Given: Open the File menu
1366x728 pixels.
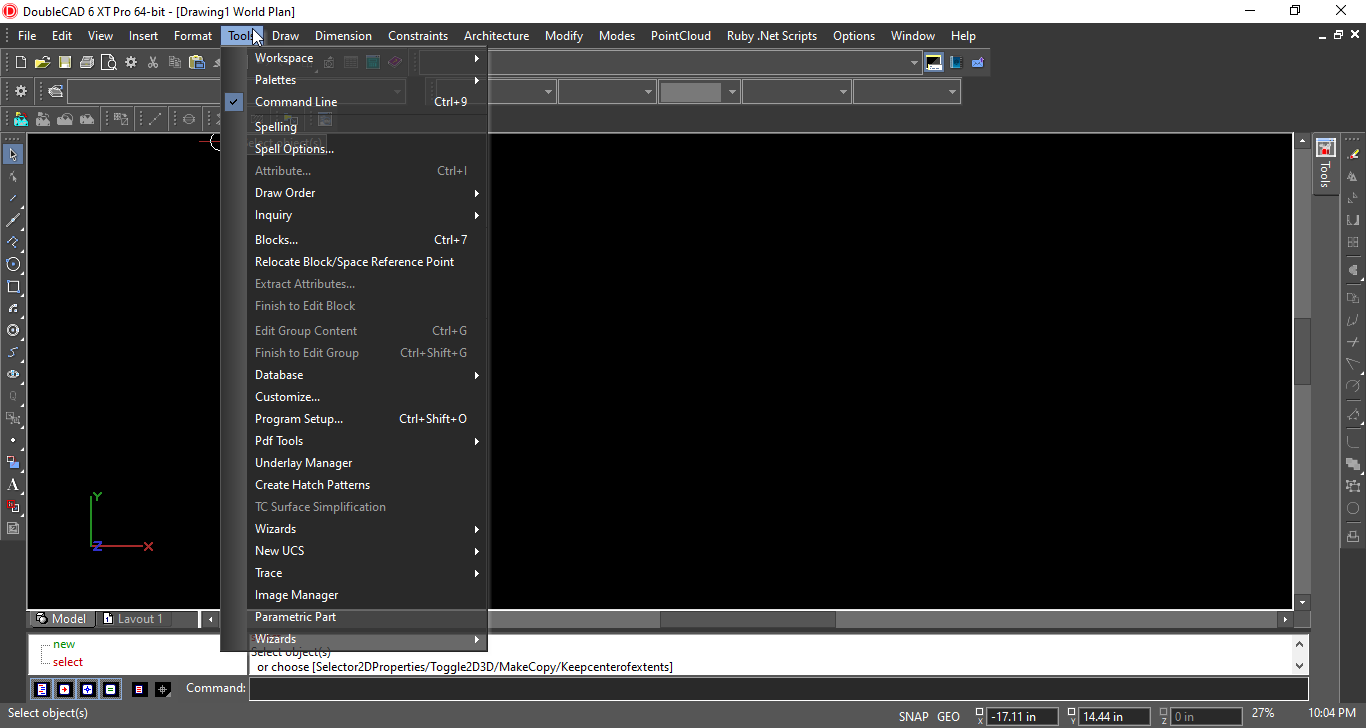Looking at the screenshot, I should point(27,36).
